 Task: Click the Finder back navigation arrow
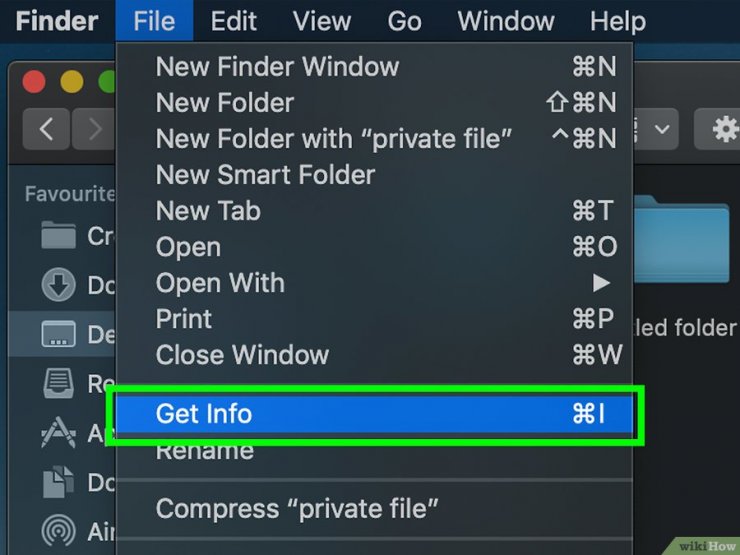click(46, 128)
